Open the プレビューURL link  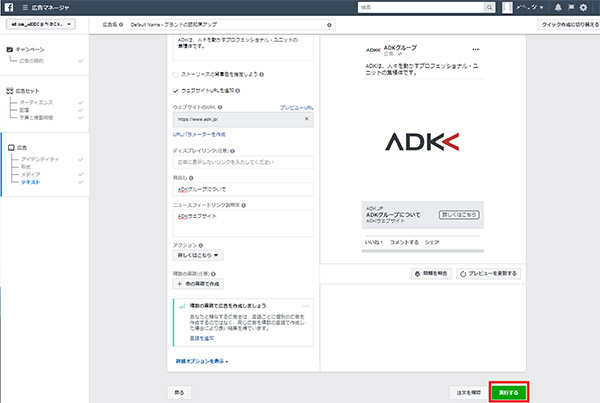[x=297, y=108]
